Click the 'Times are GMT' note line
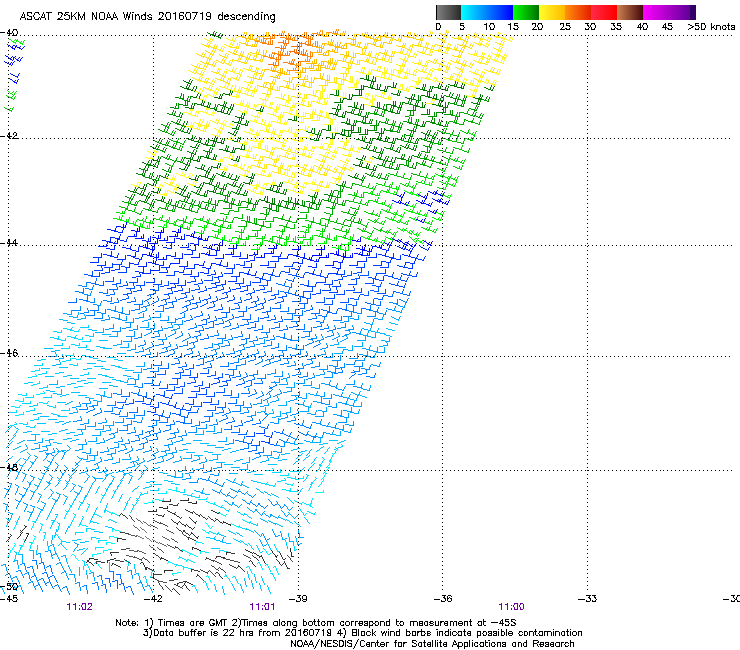This screenshot has height=650, width=740. coord(316,623)
